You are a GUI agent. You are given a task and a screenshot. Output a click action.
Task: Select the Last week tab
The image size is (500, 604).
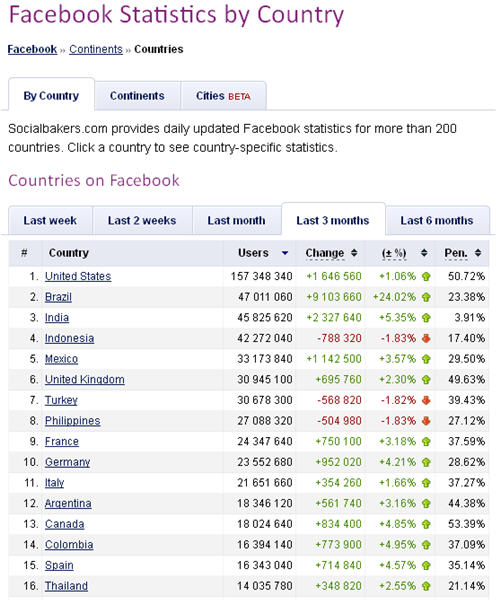[50, 220]
